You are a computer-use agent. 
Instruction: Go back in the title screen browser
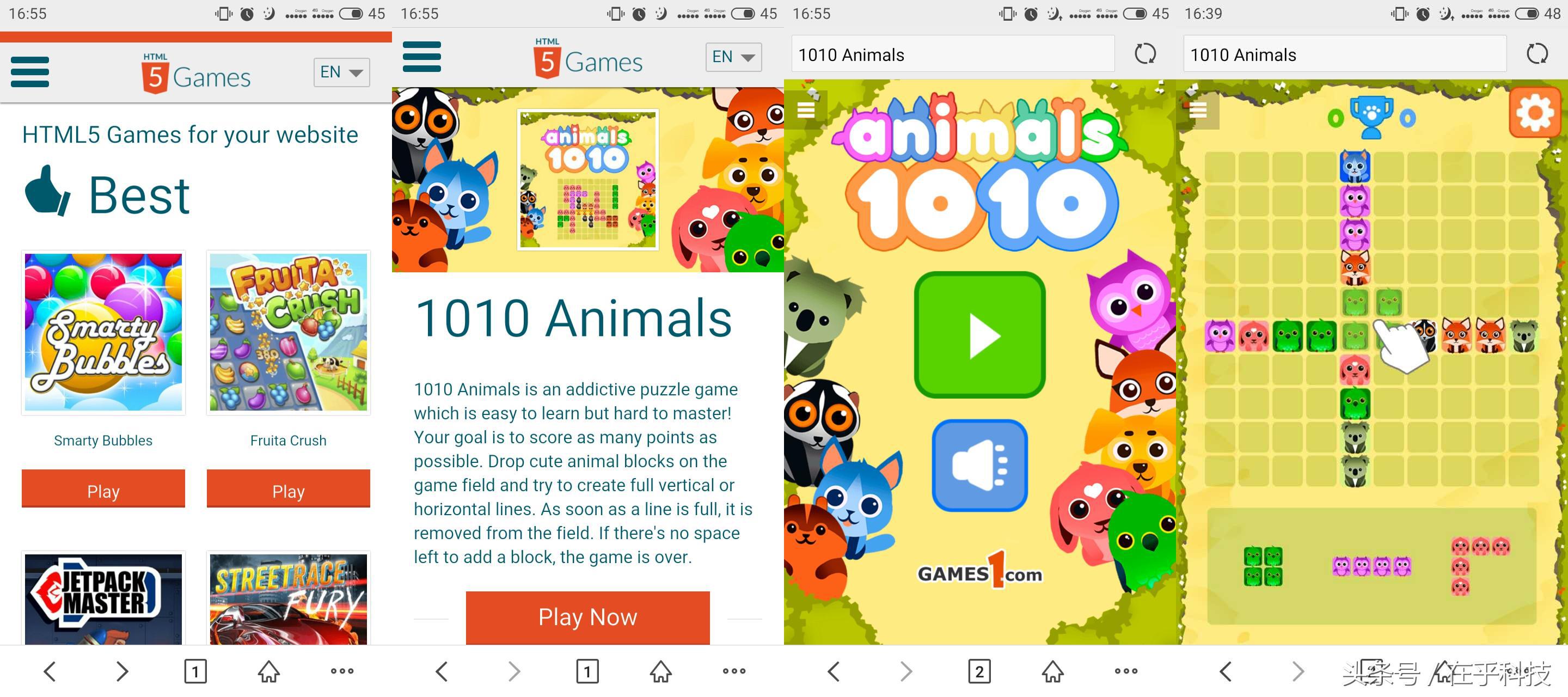(834, 671)
